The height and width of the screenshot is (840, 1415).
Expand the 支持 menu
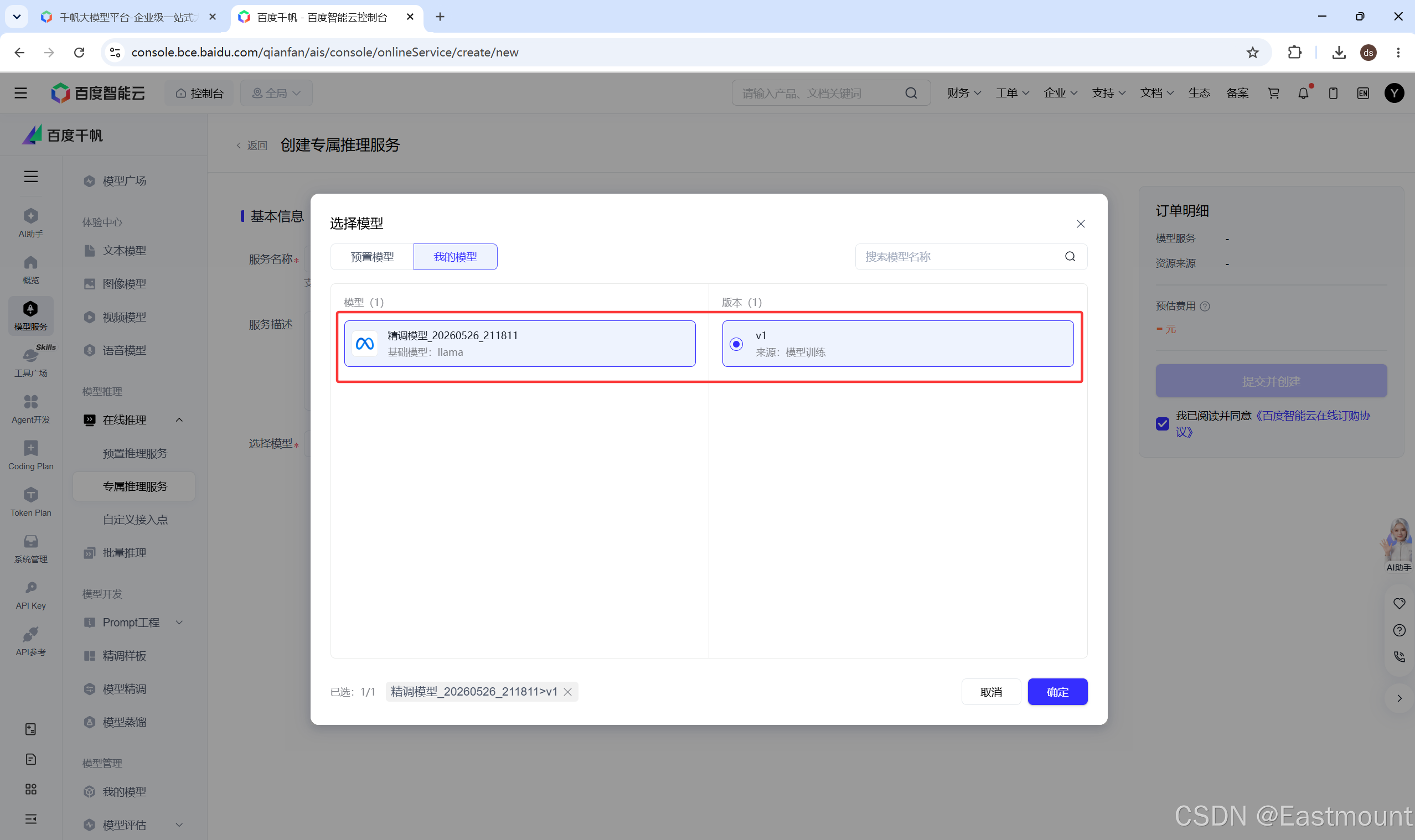(x=1108, y=93)
